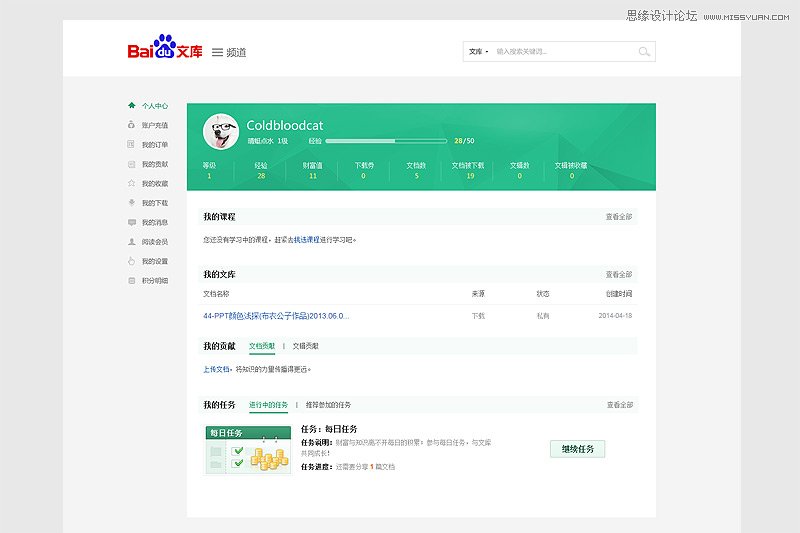The width and height of the screenshot is (800, 533).
Task: Click the 28/50 experience value
Action: click(x=464, y=141)
